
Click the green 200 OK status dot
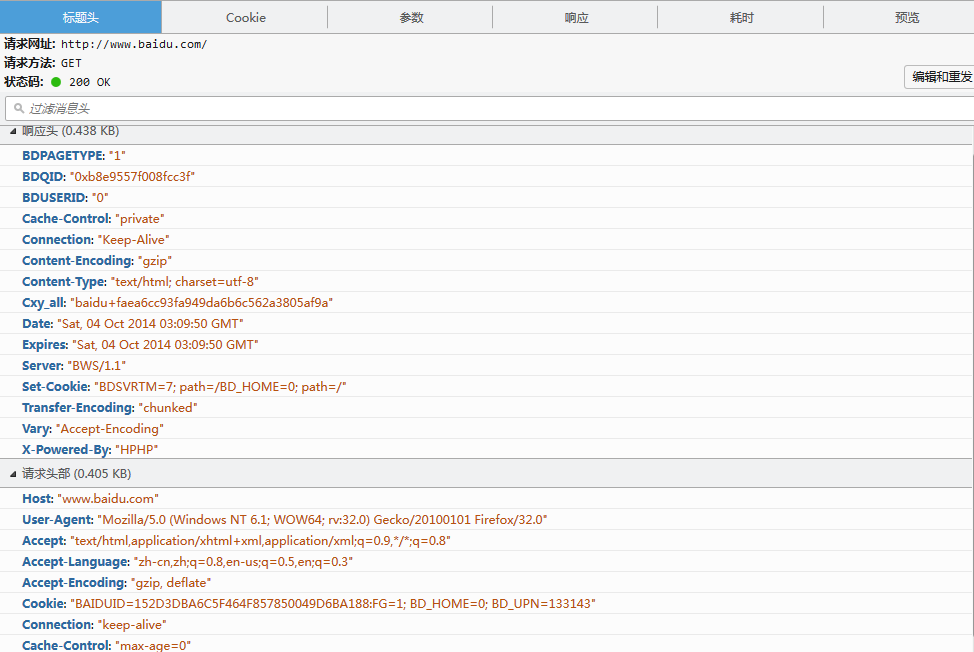click(56, 82)
